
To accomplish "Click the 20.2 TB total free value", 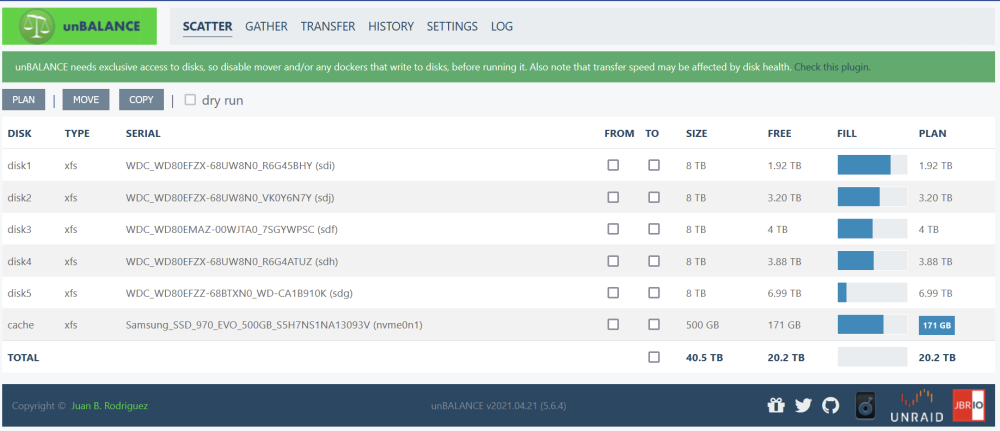I will tap(786, 358).
